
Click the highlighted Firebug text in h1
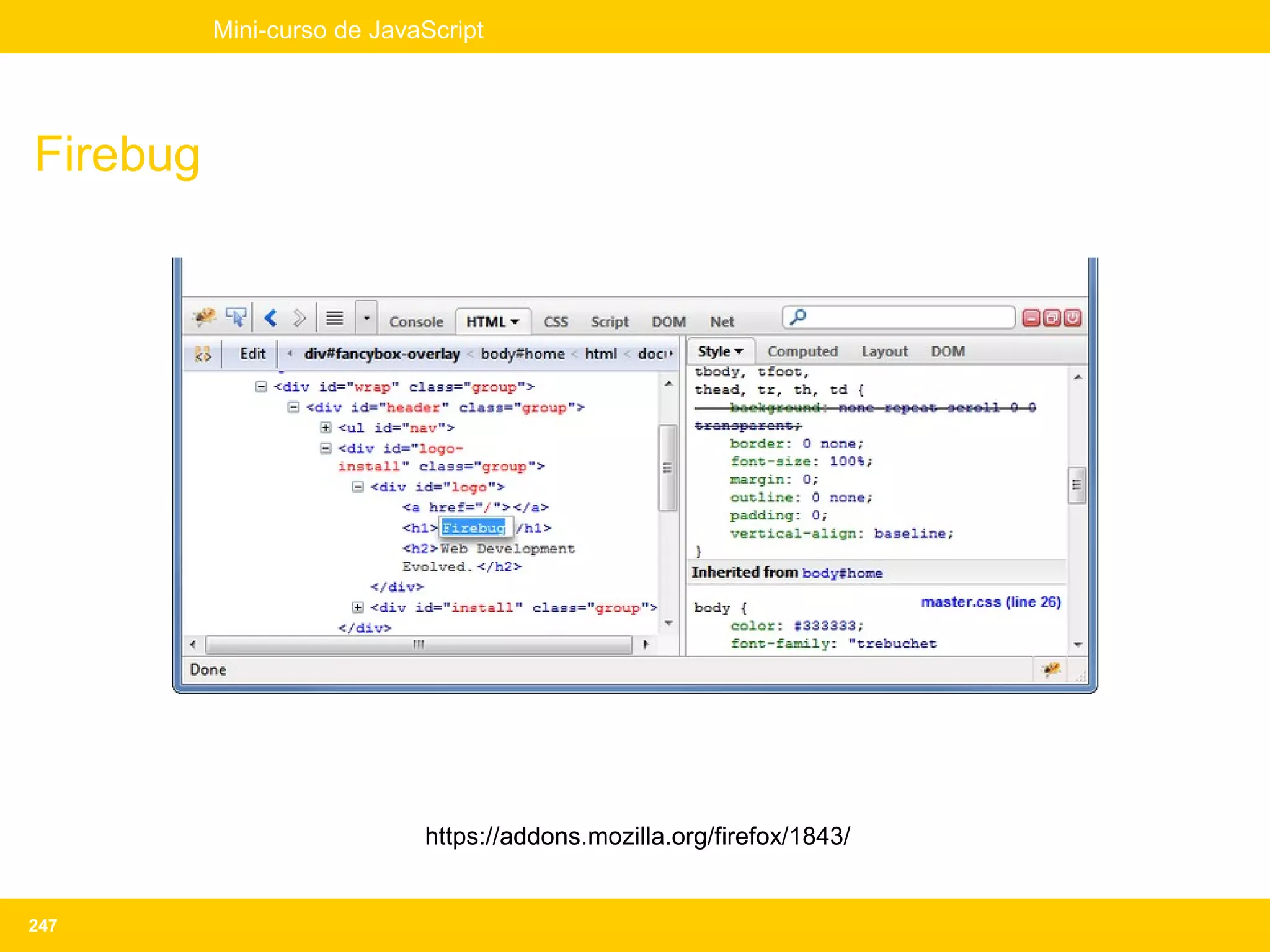coord(474,528)
